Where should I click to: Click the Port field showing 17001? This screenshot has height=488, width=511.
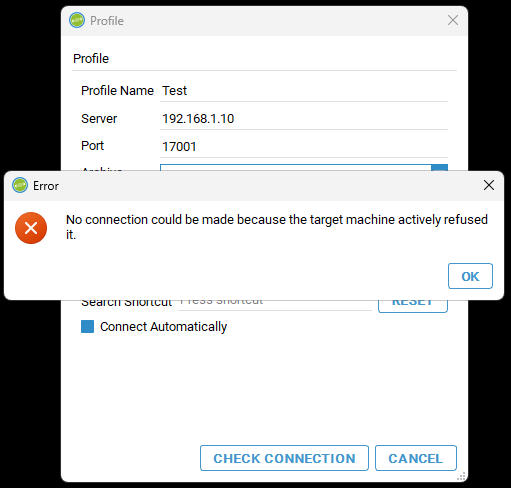point(304,147)
